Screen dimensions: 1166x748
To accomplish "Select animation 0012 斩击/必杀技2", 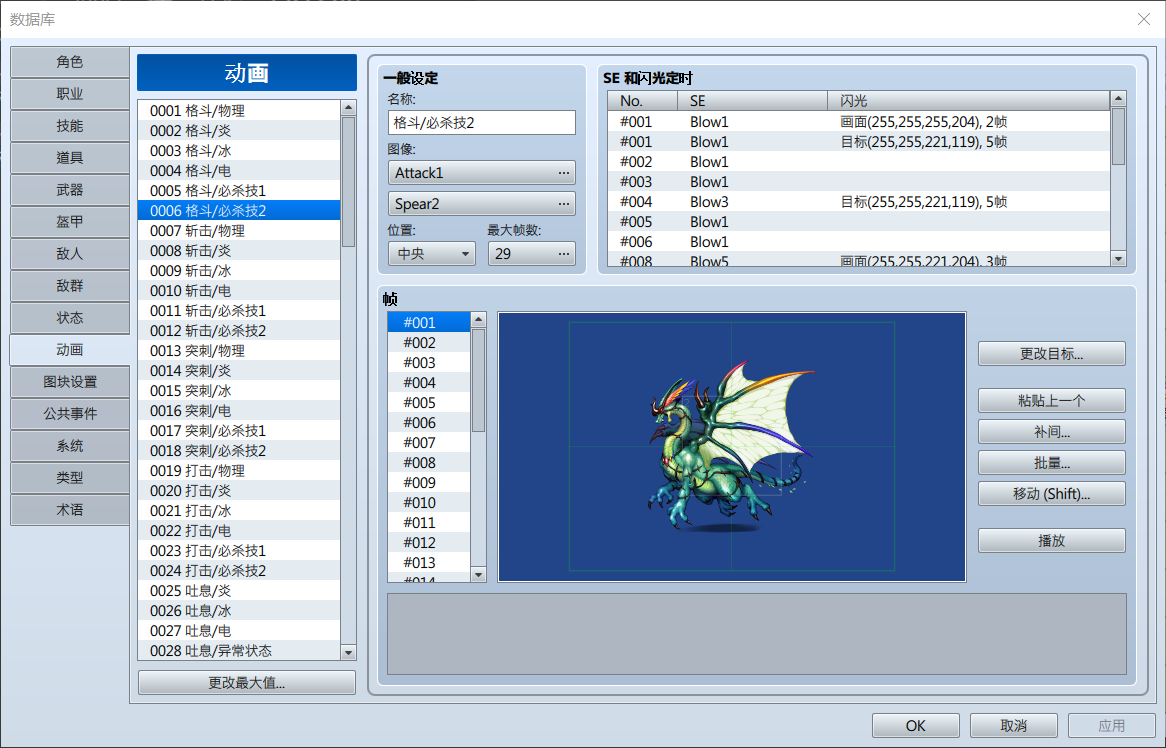I will [x=239, y=331].
